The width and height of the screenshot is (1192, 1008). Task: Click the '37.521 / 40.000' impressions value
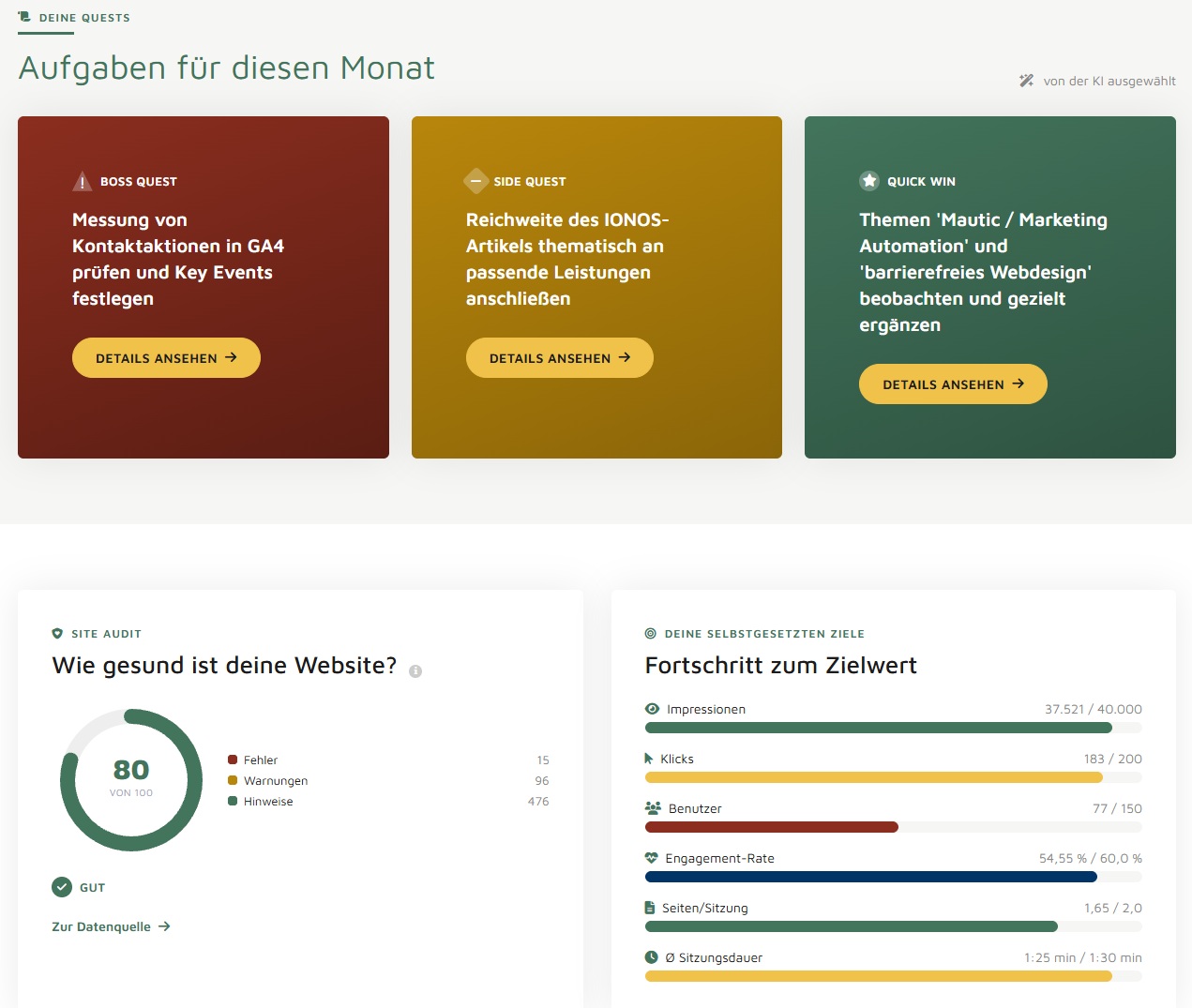[1094, 709]
